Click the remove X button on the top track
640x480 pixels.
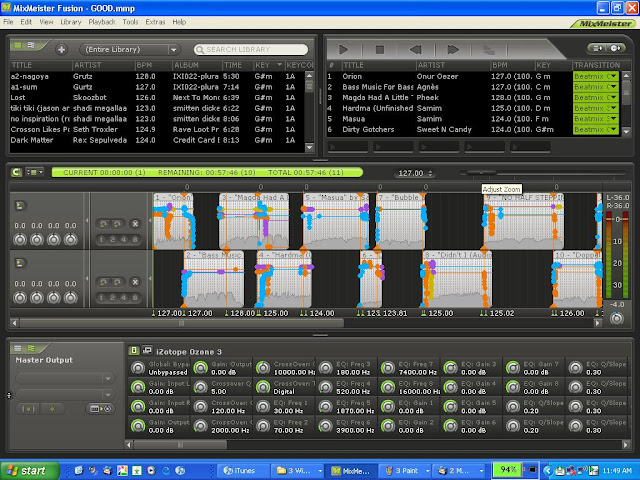135,224
